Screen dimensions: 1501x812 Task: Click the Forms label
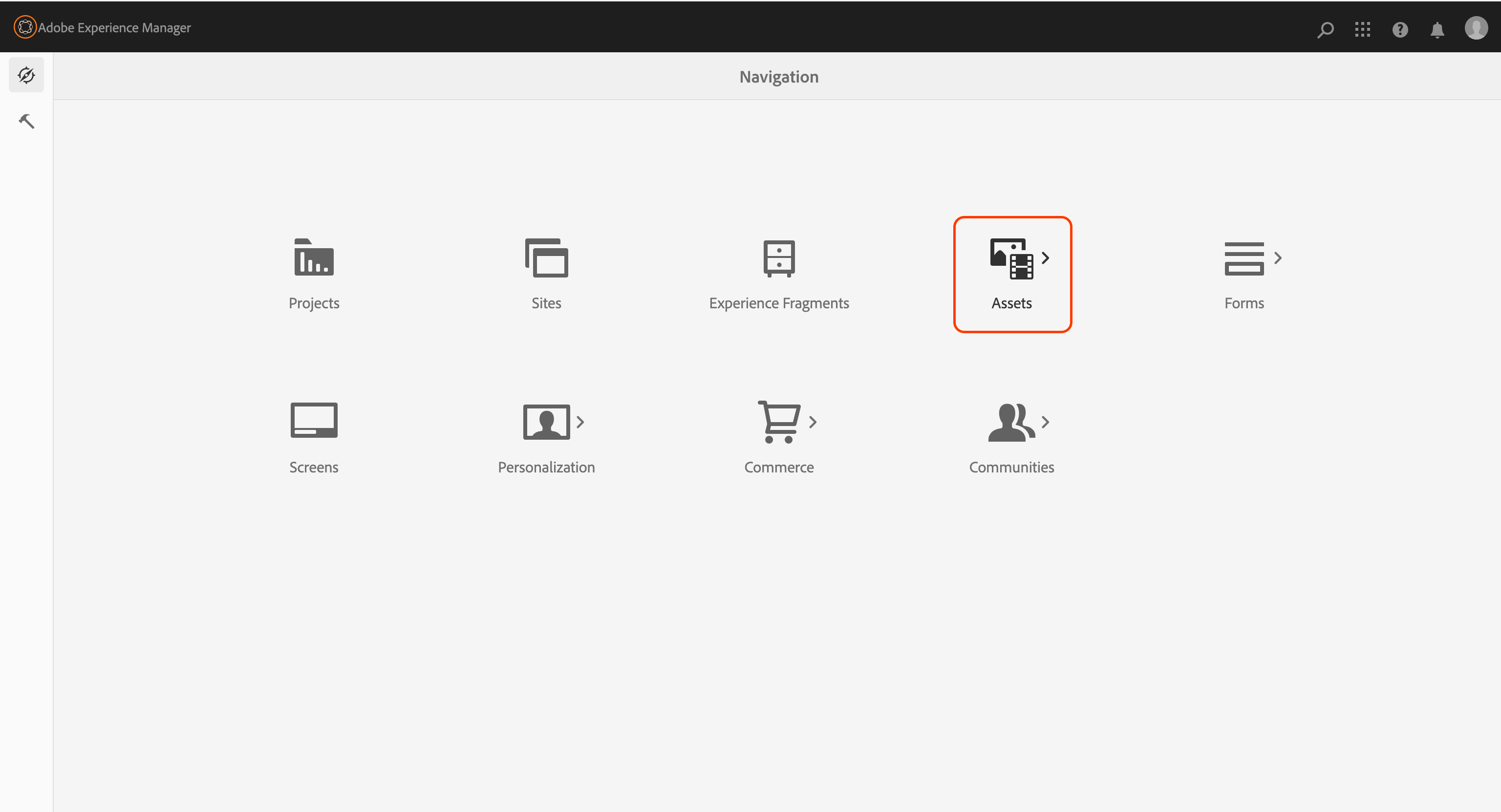coord(1244,303)
